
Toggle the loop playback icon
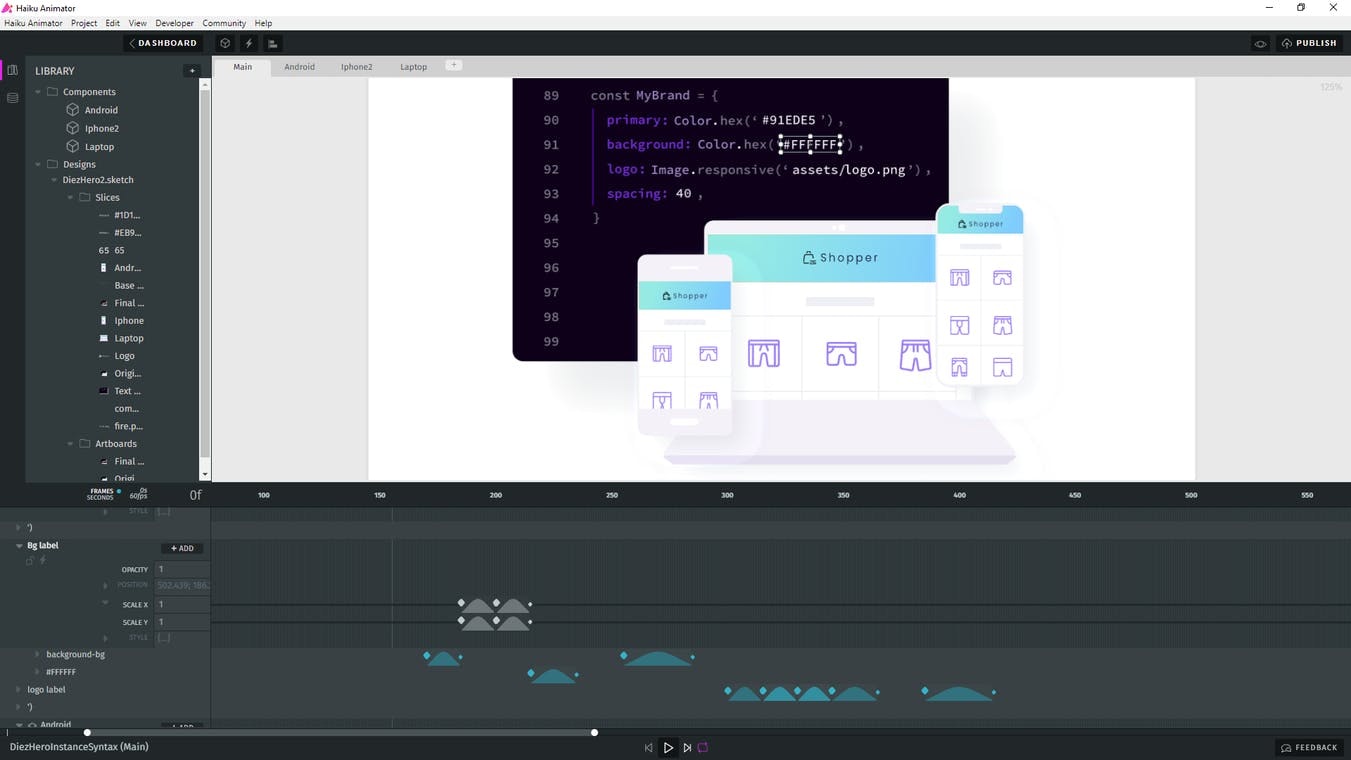point(703,747)
